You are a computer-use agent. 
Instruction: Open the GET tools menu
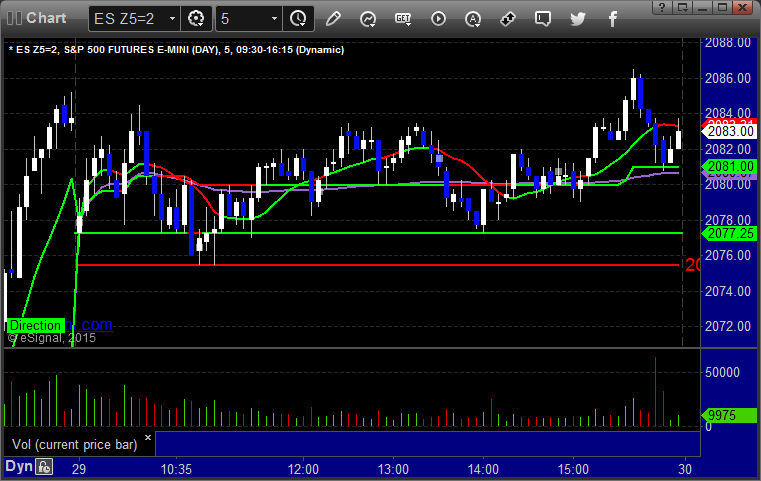pos(403,19)
